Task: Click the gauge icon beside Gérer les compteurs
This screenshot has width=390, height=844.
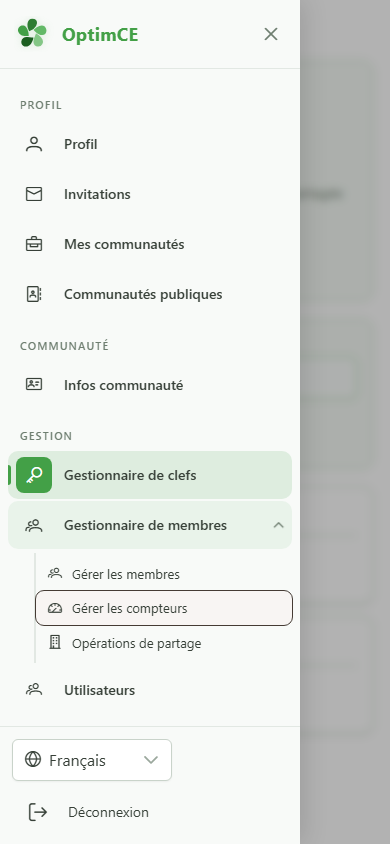Action: coord(55,608)
